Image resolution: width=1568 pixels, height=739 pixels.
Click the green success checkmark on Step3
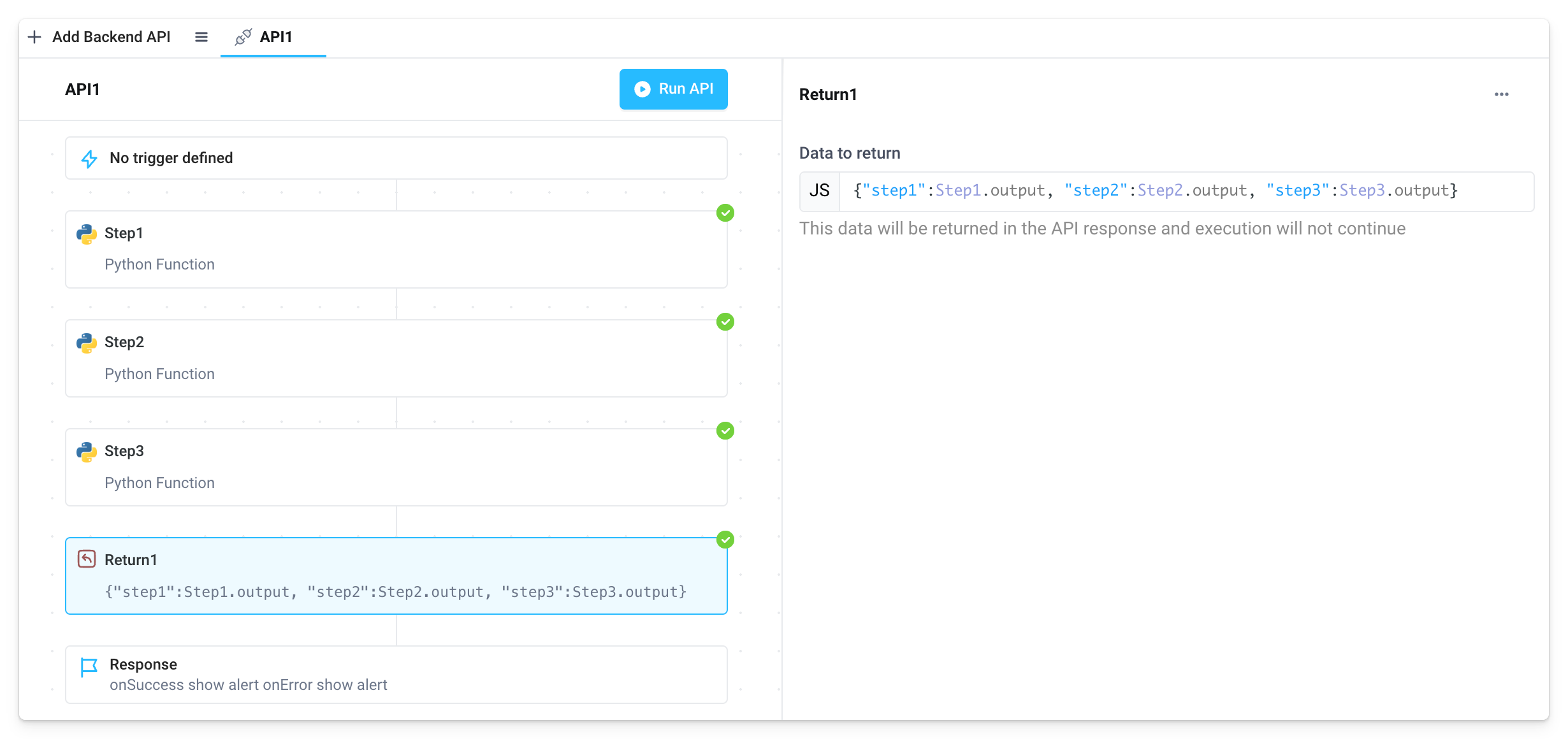(725, 431)
